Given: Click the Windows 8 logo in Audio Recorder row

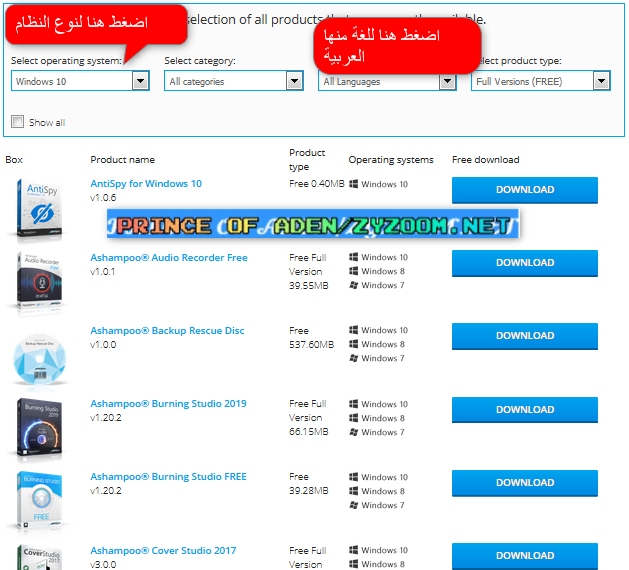Looking at the screenshot, I should tap(353, 271).
